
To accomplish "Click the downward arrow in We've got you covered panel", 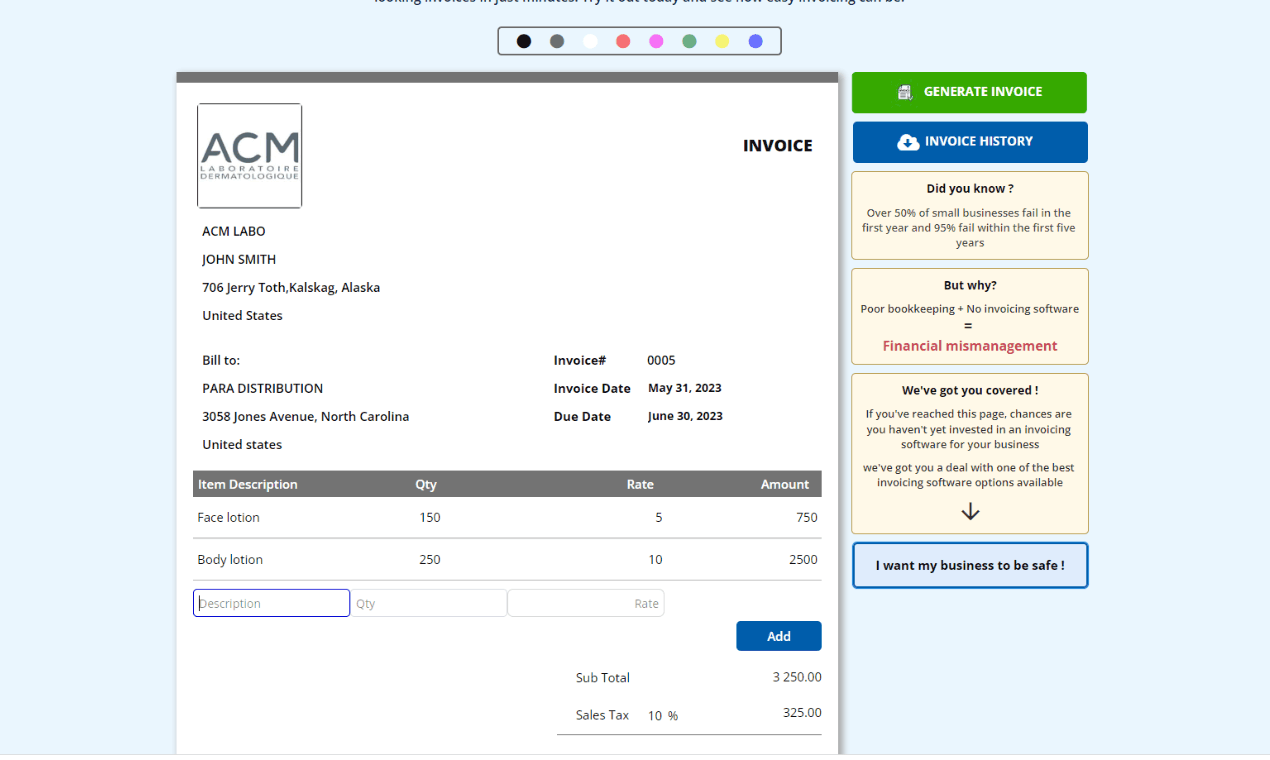I will click(x=969, y=511).
